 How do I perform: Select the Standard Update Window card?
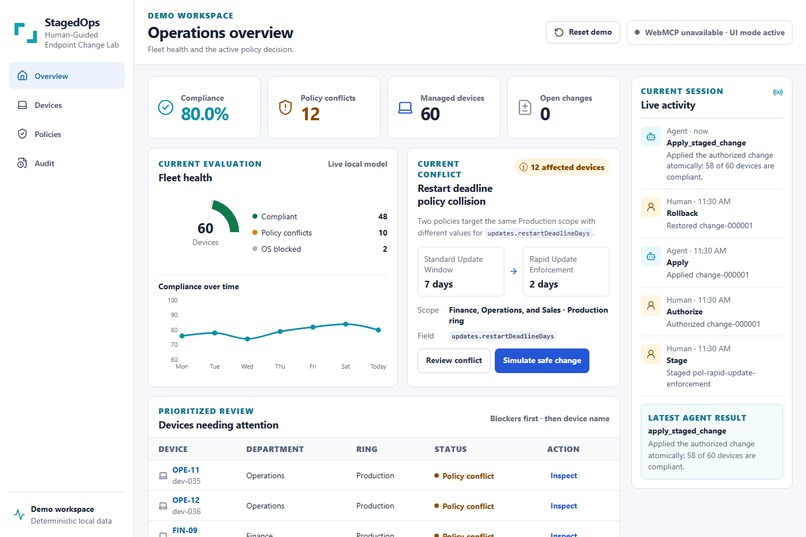pos(461,271)
